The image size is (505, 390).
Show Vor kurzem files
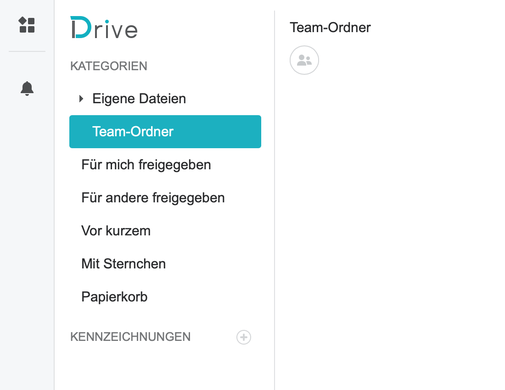pos(116,231)
